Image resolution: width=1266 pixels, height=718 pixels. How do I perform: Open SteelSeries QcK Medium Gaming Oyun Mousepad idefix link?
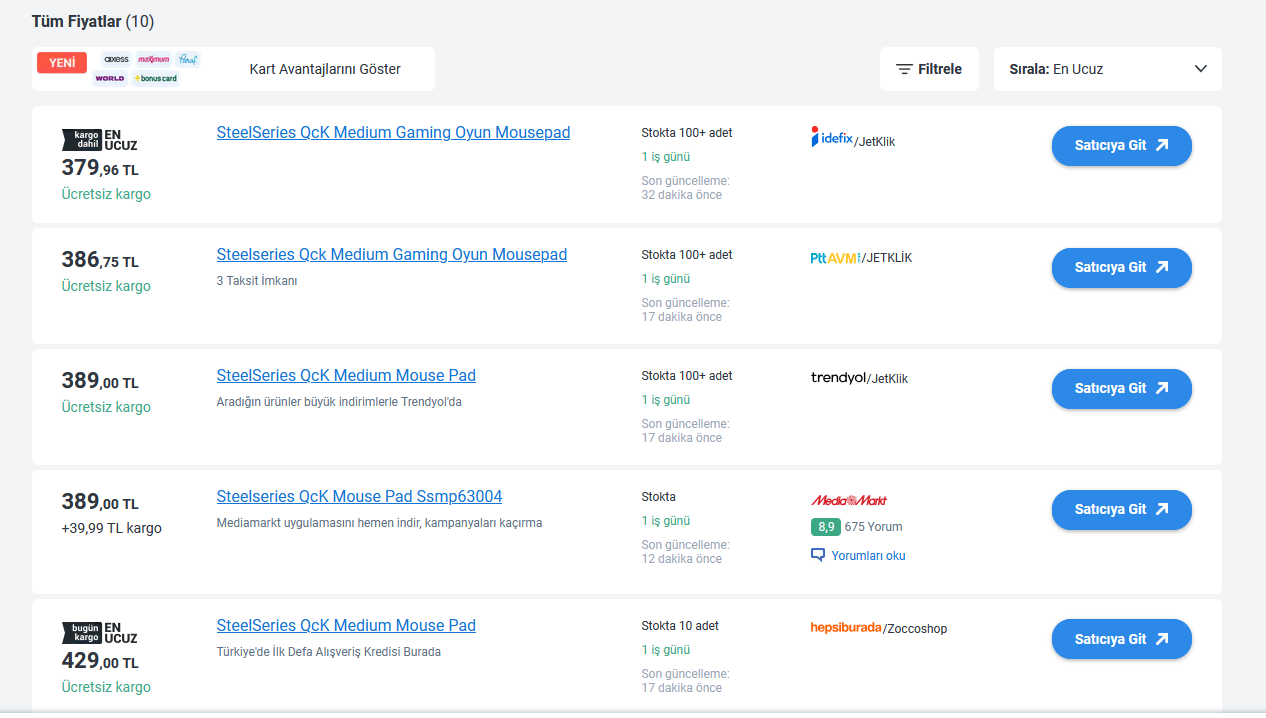[x=393, y=132]
